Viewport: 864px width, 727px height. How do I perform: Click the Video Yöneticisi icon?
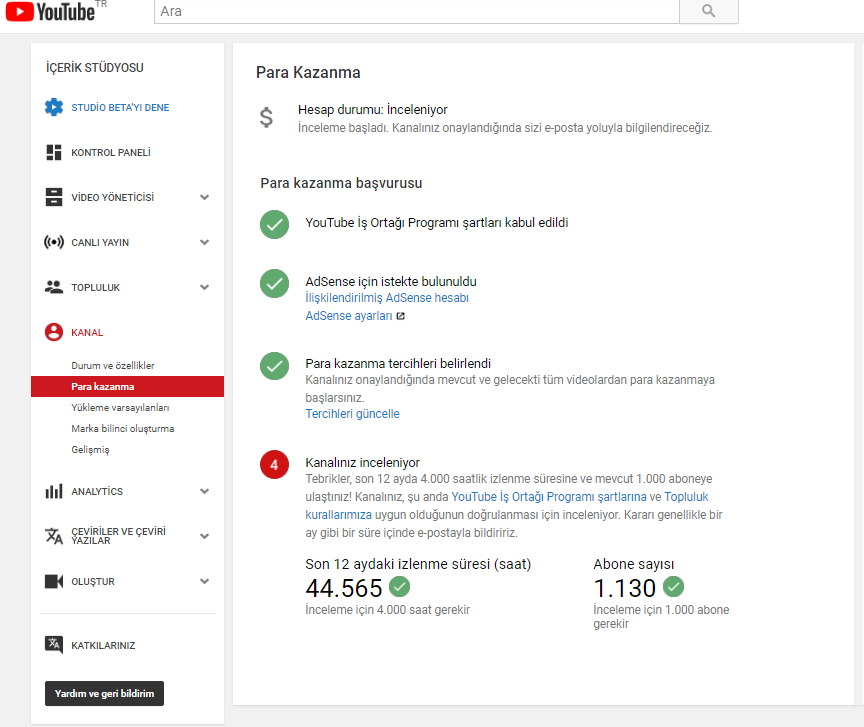53,197
